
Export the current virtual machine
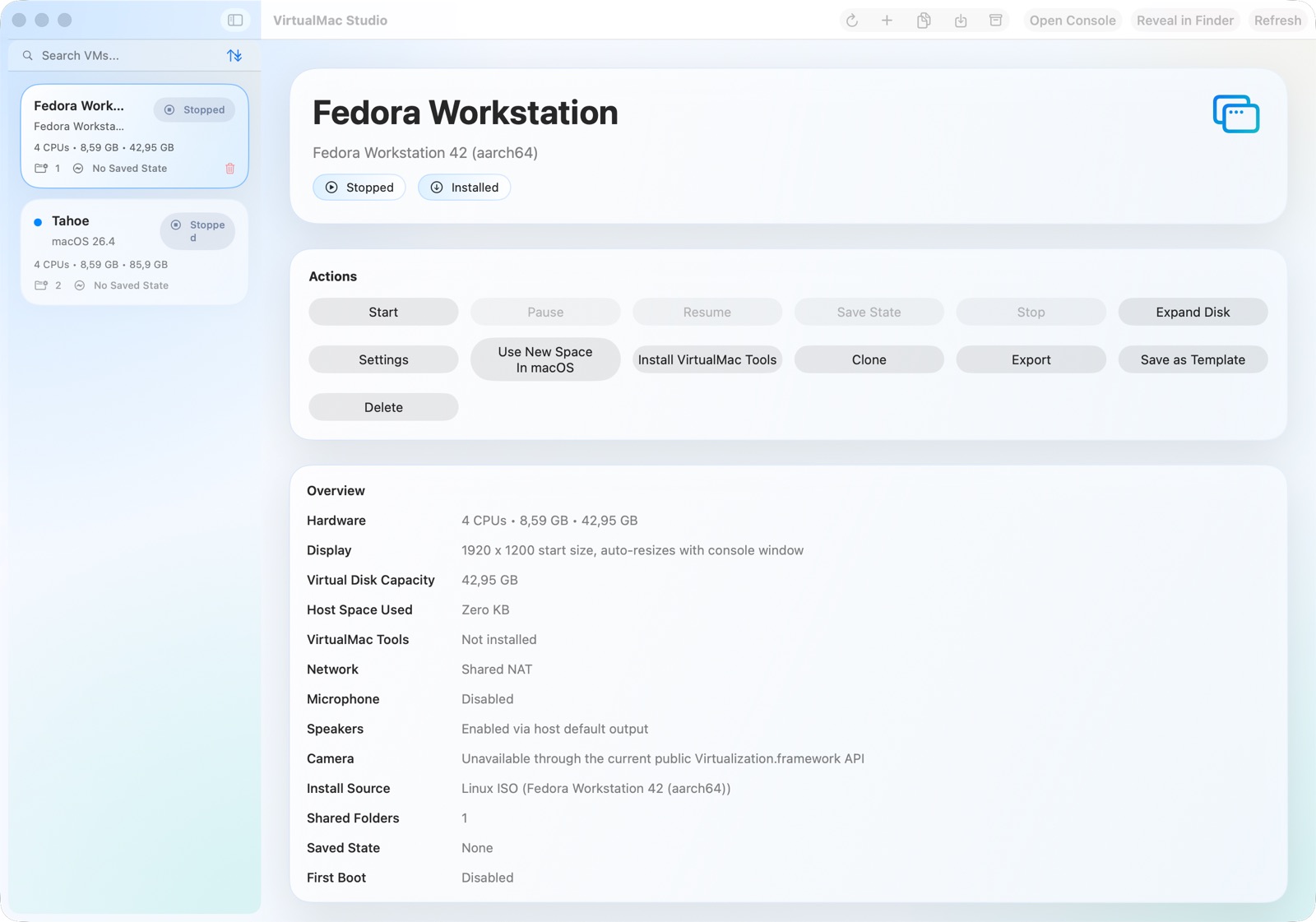[x=1030, y=359]
